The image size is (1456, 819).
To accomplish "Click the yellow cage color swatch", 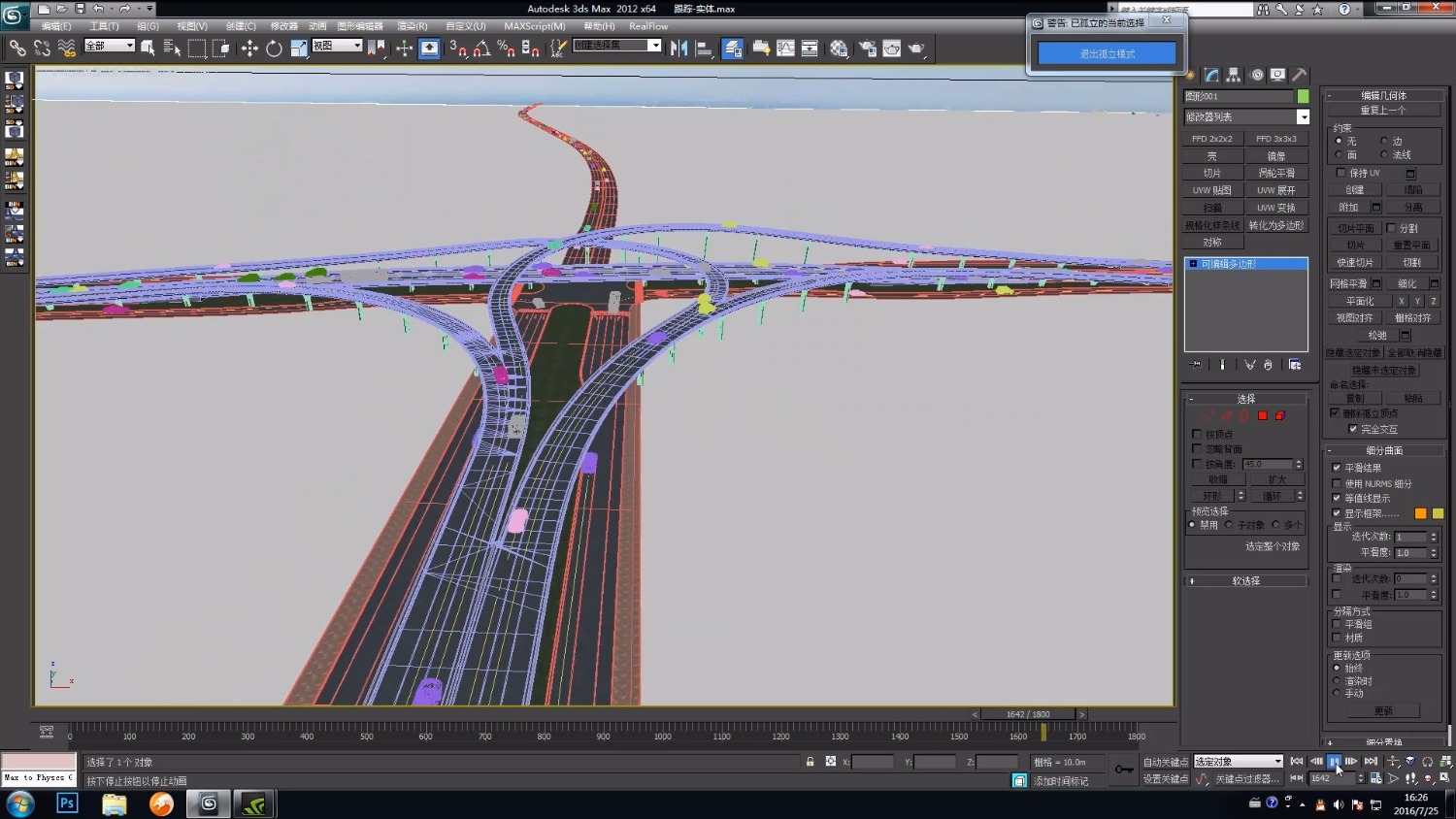I will [1438, 513].
